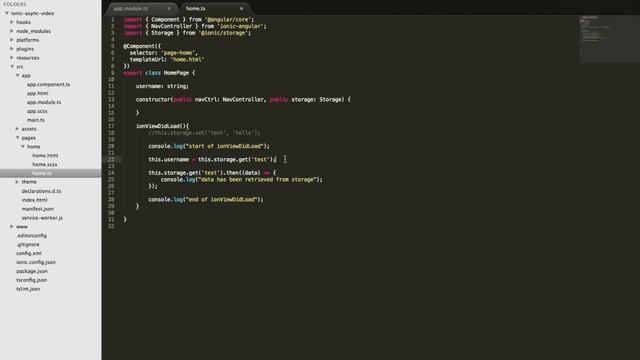
Task: Expand the hooks folder
Action: pos(12,22)
